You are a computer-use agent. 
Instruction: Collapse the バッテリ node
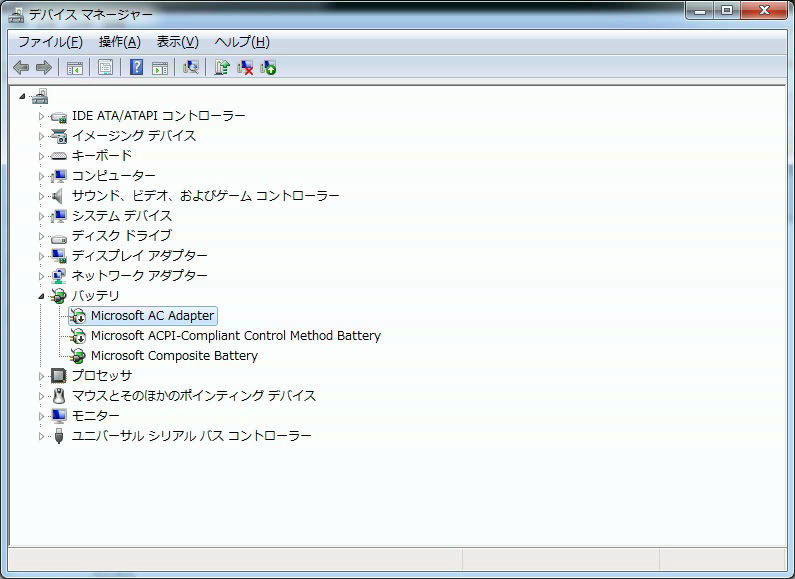pos(41,296)
